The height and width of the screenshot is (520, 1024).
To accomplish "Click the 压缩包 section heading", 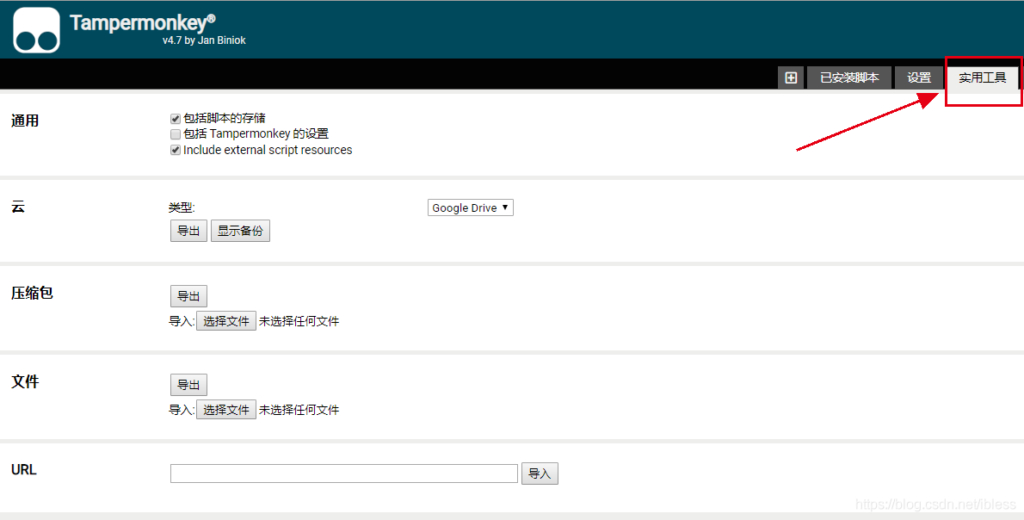I will point(32,293).
